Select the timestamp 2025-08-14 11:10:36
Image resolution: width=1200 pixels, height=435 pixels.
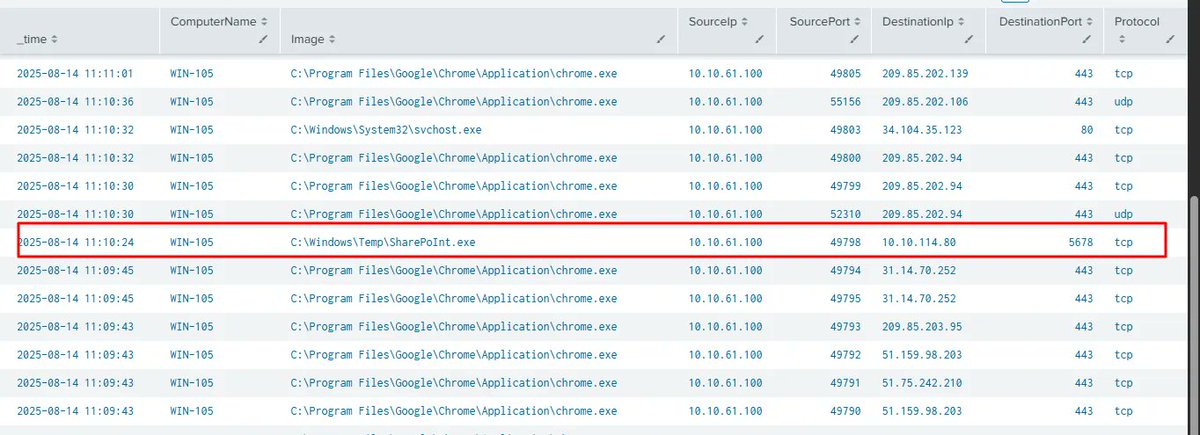click(x=76, y=102)
